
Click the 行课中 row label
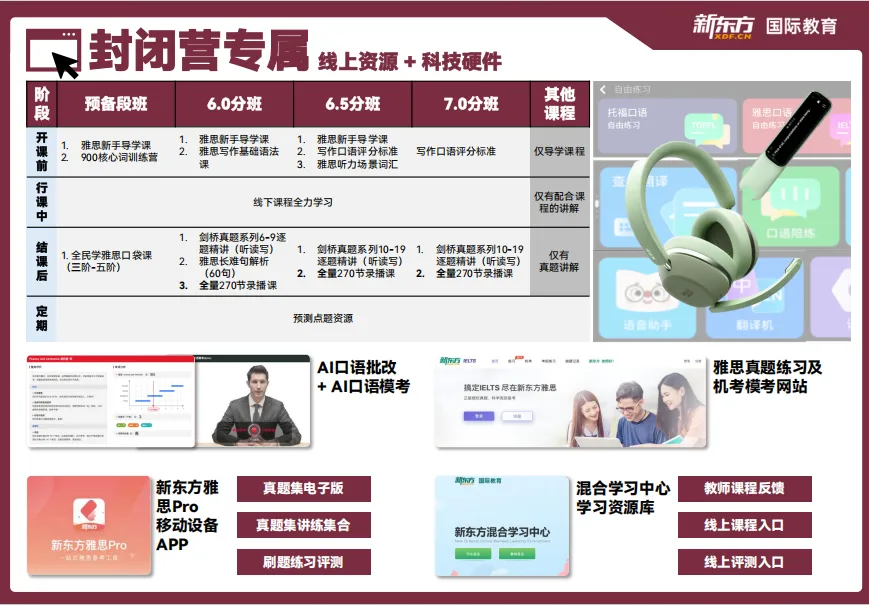pos(42,202)
